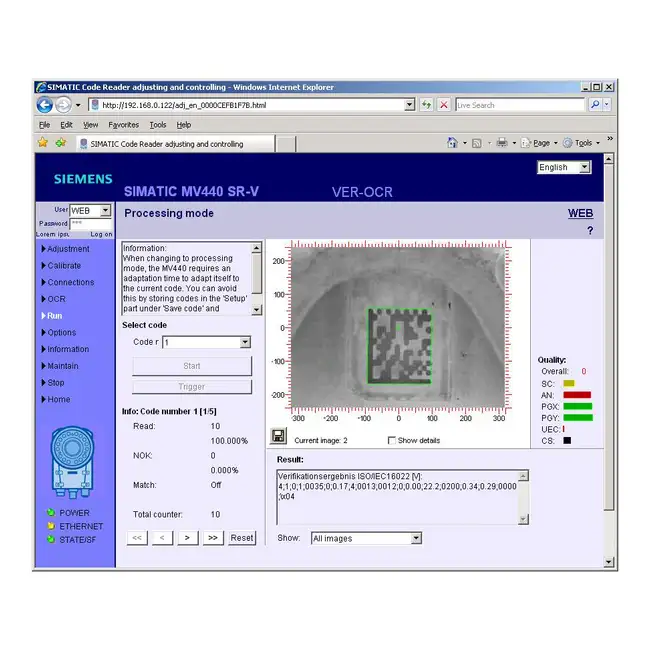The image size is (650, 650).
Task: Click Stop in sidebar
Action: coord(56,383)
